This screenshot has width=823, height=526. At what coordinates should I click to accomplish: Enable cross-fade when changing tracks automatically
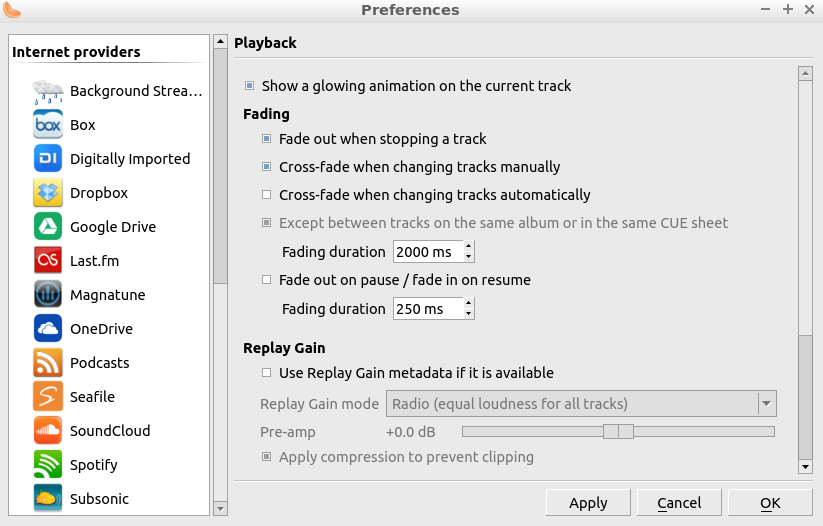coord(267,195)
